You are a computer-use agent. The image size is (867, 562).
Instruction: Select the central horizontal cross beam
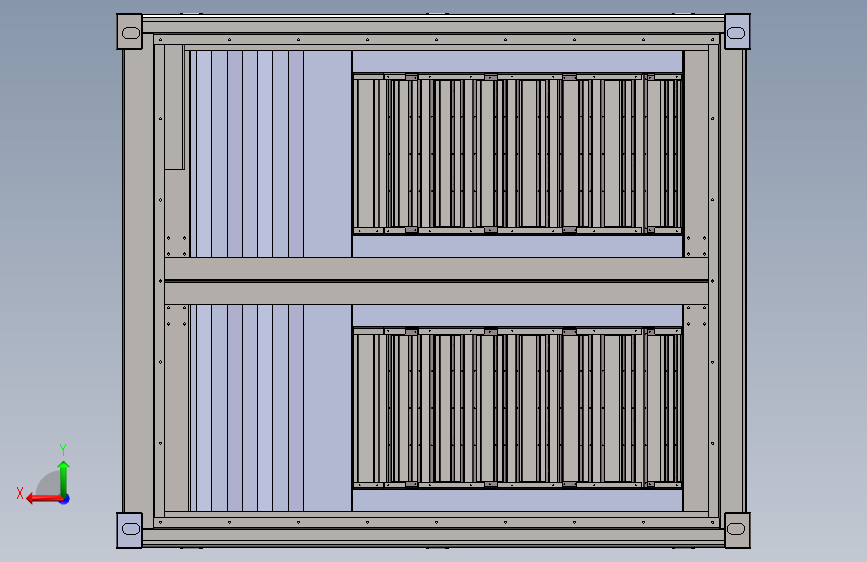coord(436,281)
